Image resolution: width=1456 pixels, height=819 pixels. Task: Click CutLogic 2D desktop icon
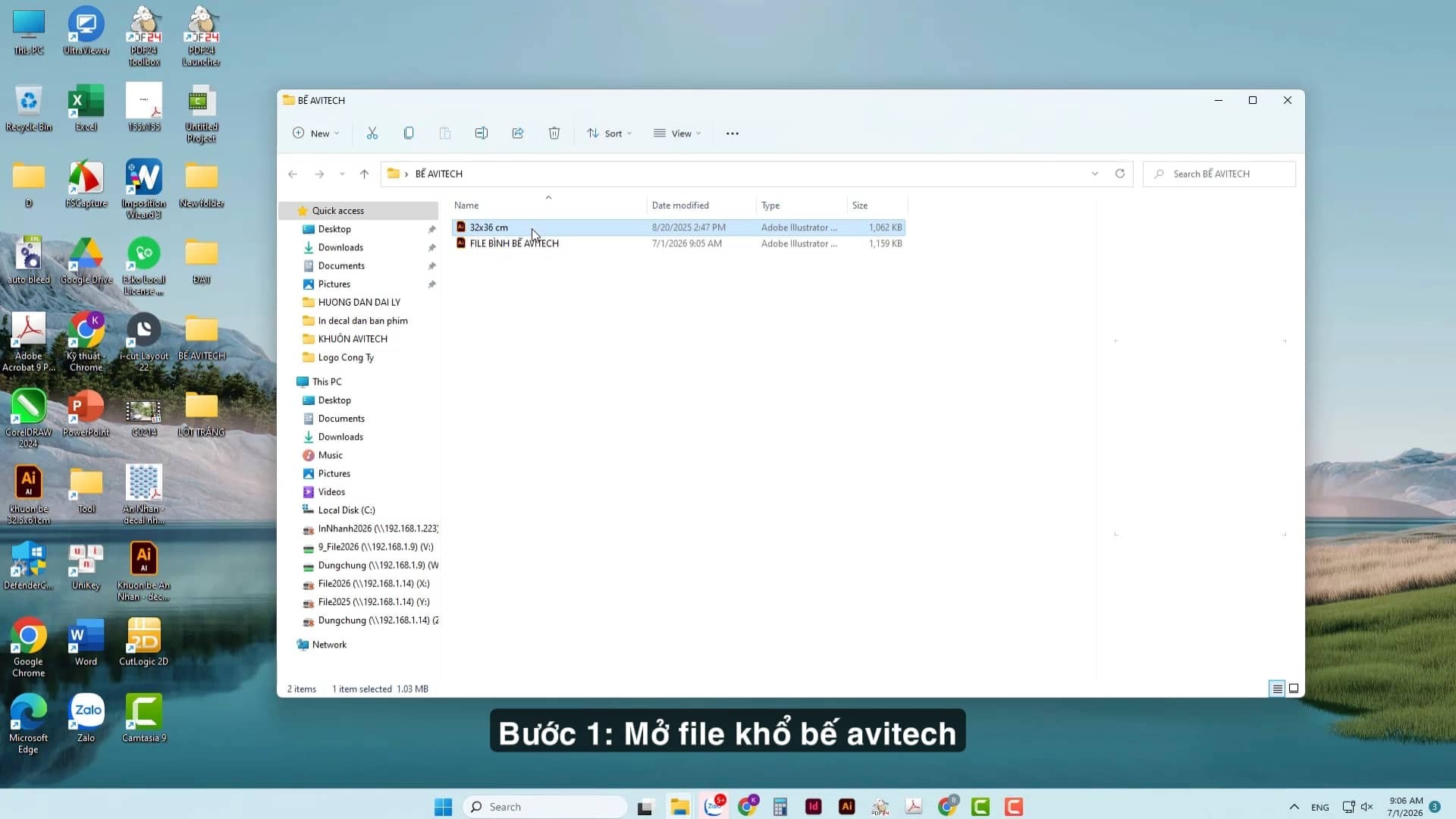(x=143, y=642)
